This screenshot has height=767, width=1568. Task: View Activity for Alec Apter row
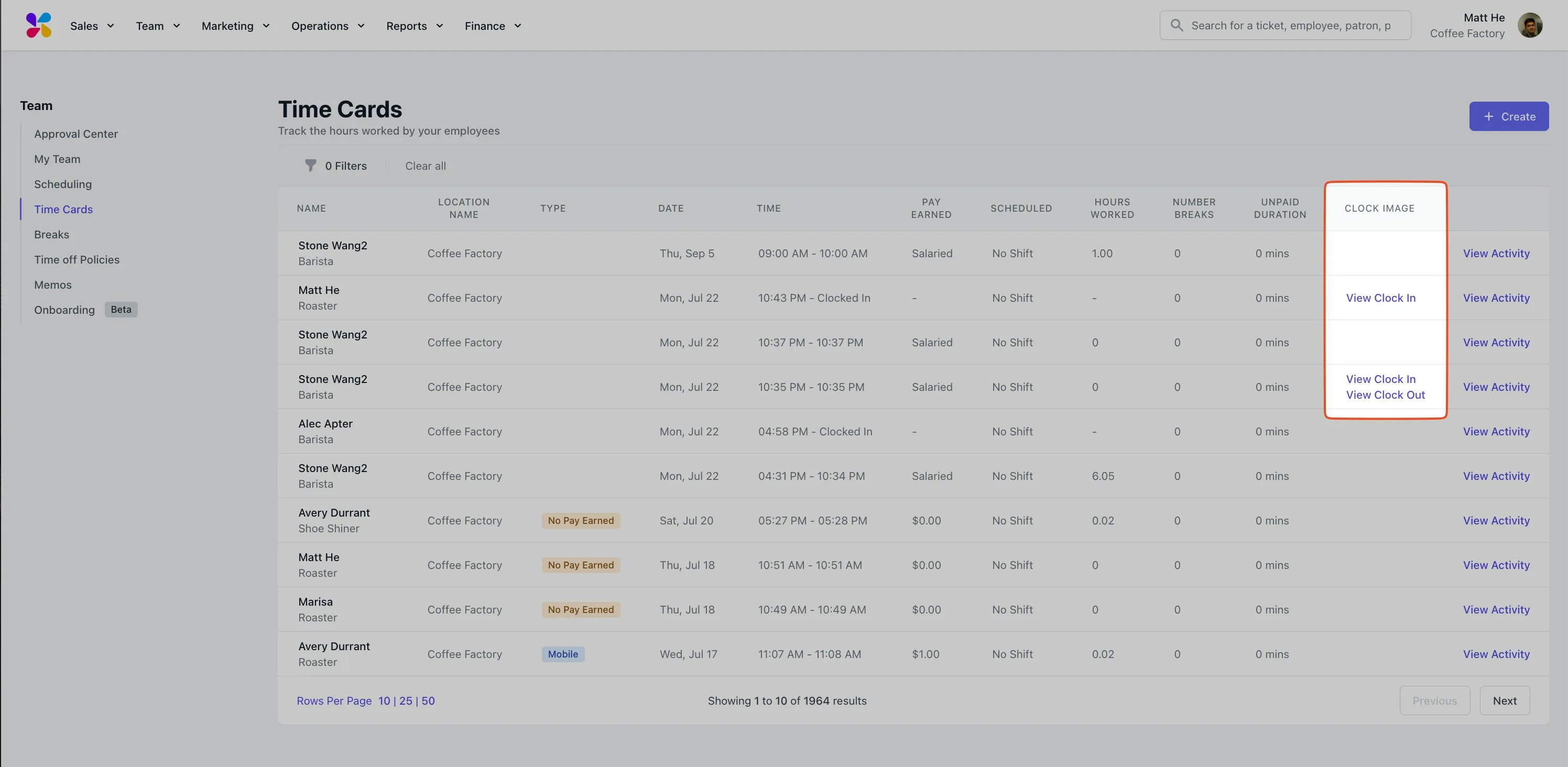(1496, 432)
